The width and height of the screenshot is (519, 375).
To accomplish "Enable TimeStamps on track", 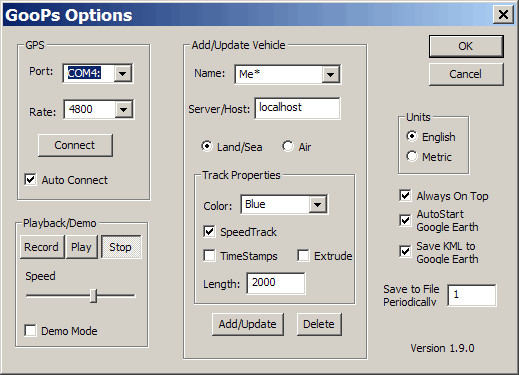I will pos(209,256).
